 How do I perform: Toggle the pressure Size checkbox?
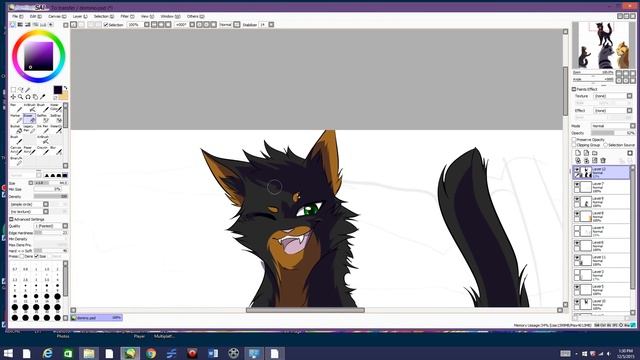click(x=36, y=256)
